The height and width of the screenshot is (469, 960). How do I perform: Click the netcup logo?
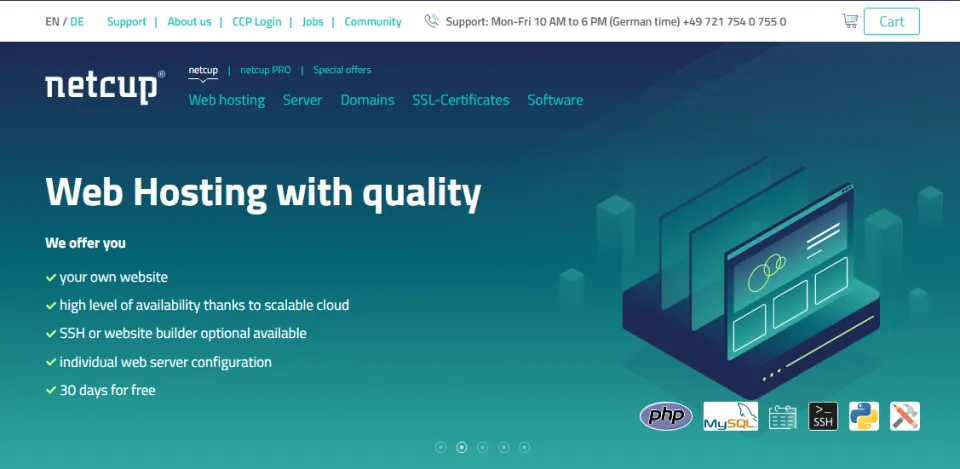click(104, 87)
